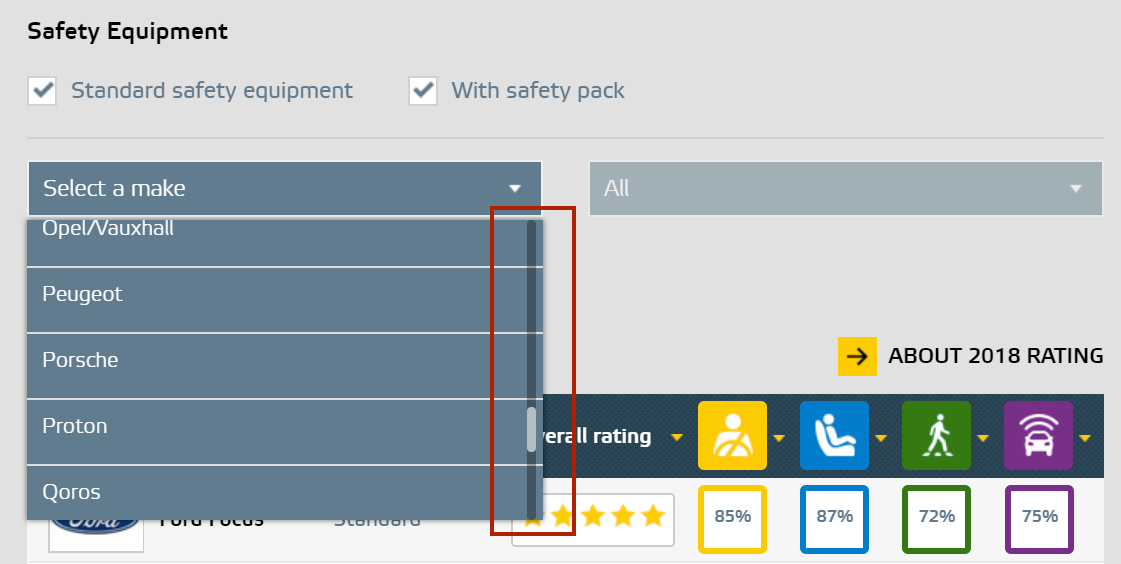Screen dimensions: 1121x564
Task: Open the Select a make dropdown
Action: [x=285, y=188]
